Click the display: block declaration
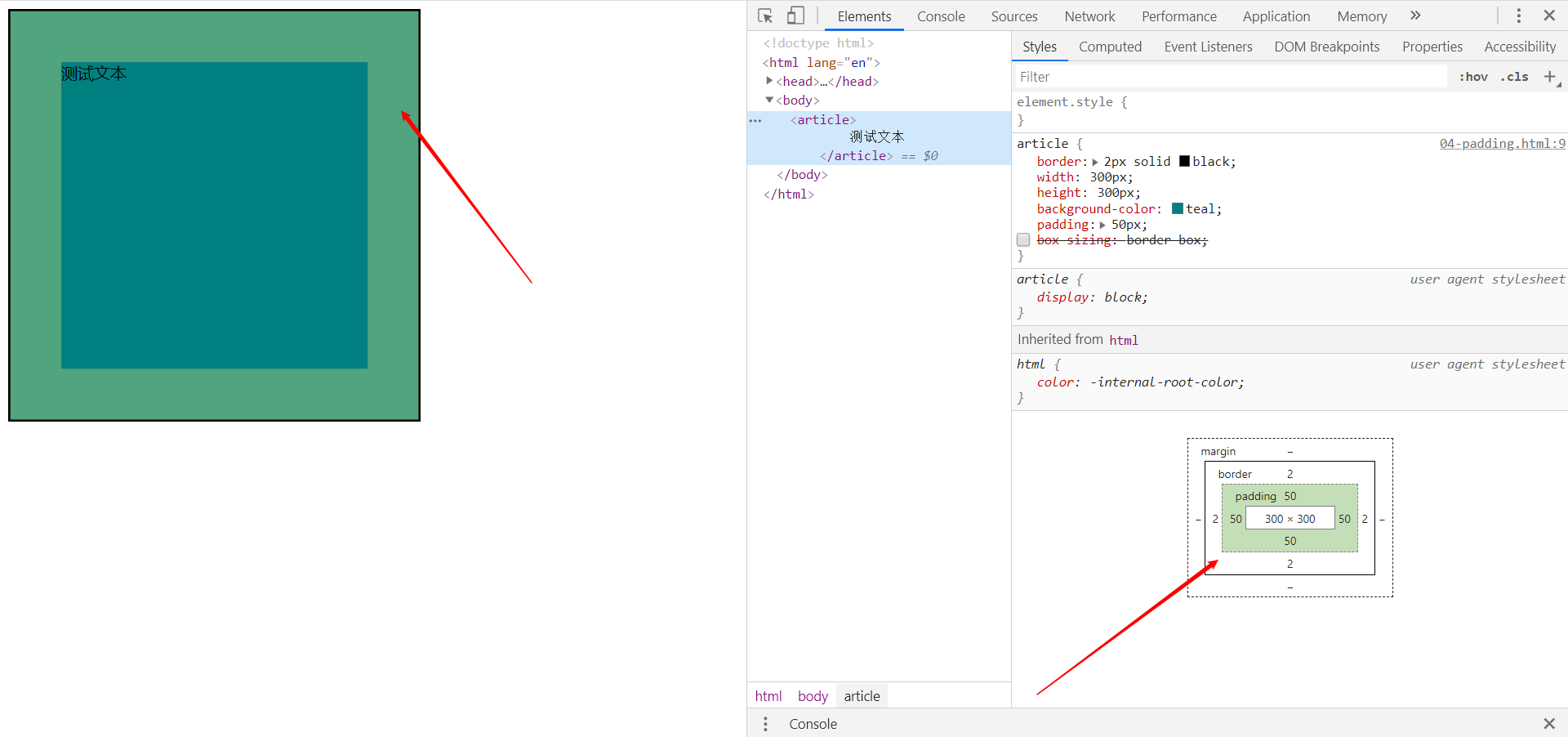Screen dimensions: 1568x737 (x=1093, y=297)
